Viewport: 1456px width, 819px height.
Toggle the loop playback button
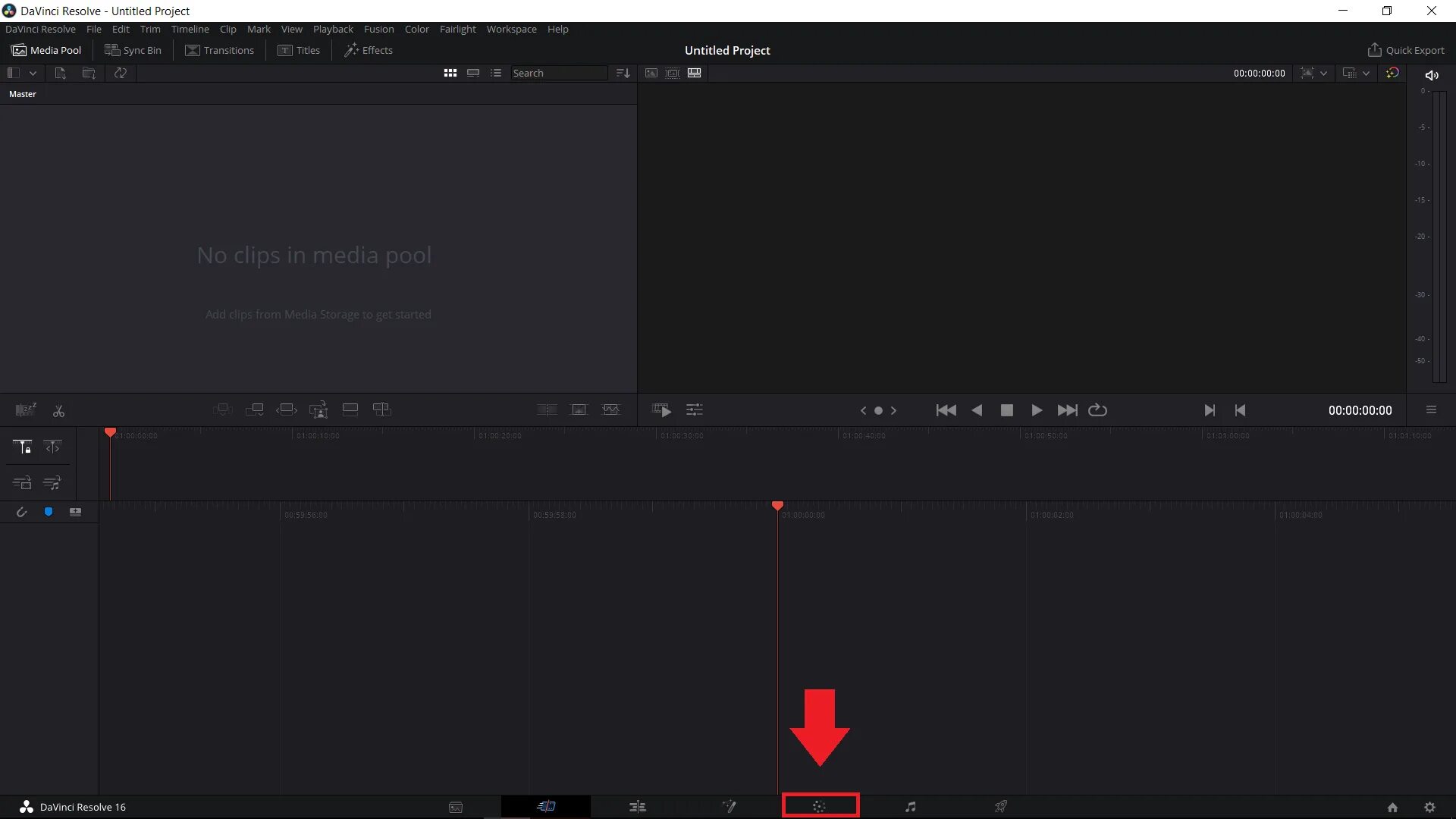tap(1097, 410)
